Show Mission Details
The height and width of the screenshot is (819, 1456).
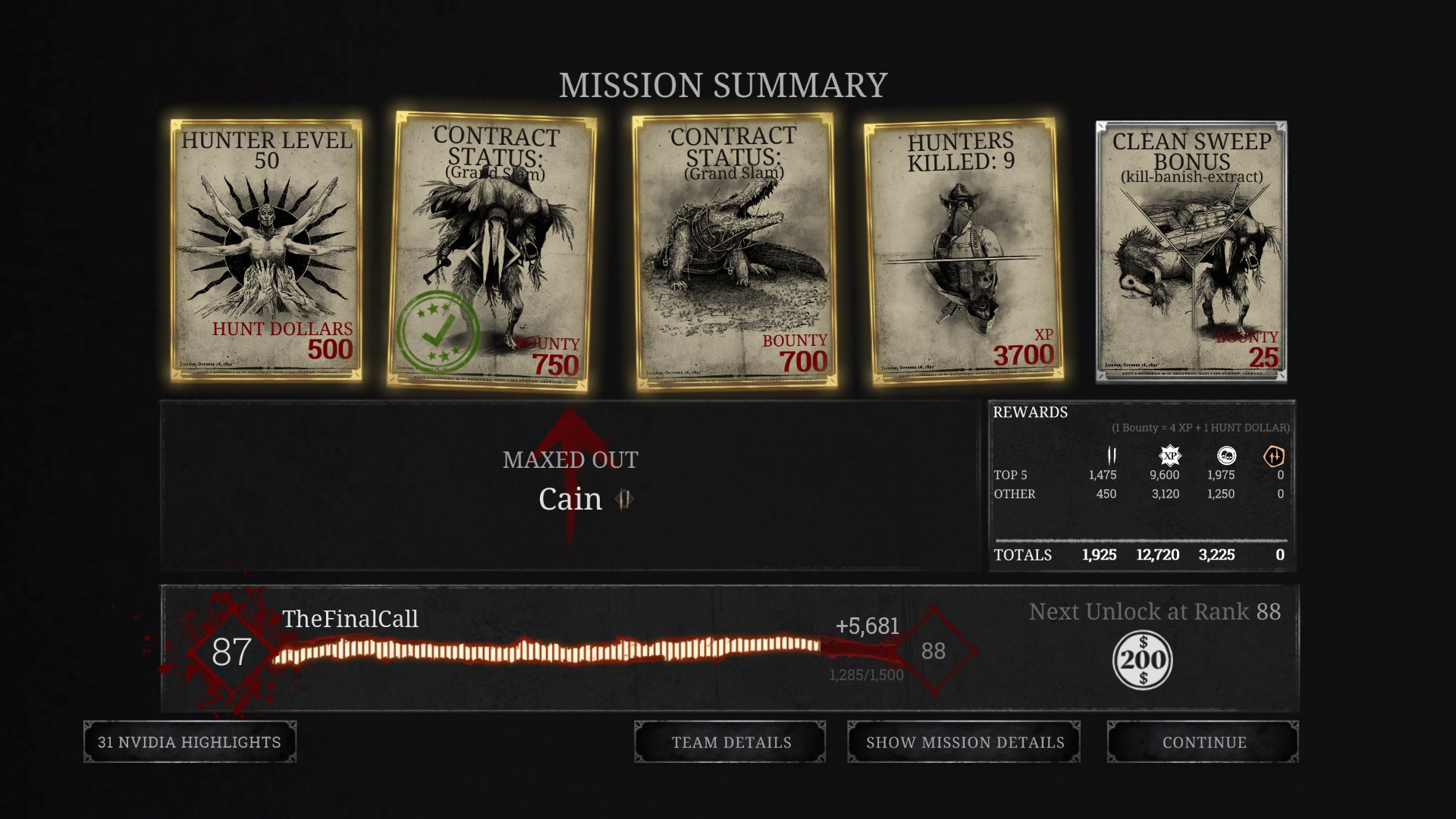964,742
